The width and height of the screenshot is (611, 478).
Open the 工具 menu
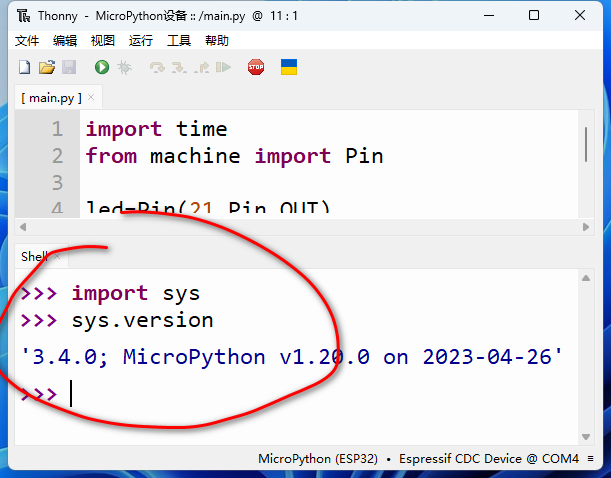[x=179, y=41]
